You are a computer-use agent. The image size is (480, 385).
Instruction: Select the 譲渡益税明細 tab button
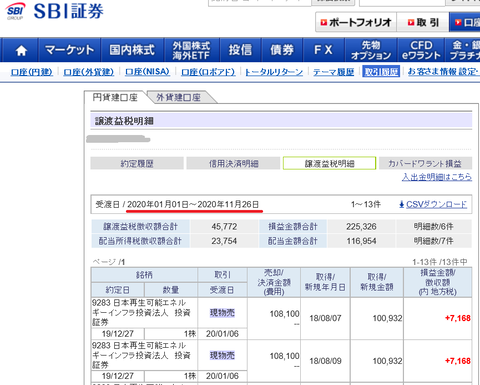(329, 163)
